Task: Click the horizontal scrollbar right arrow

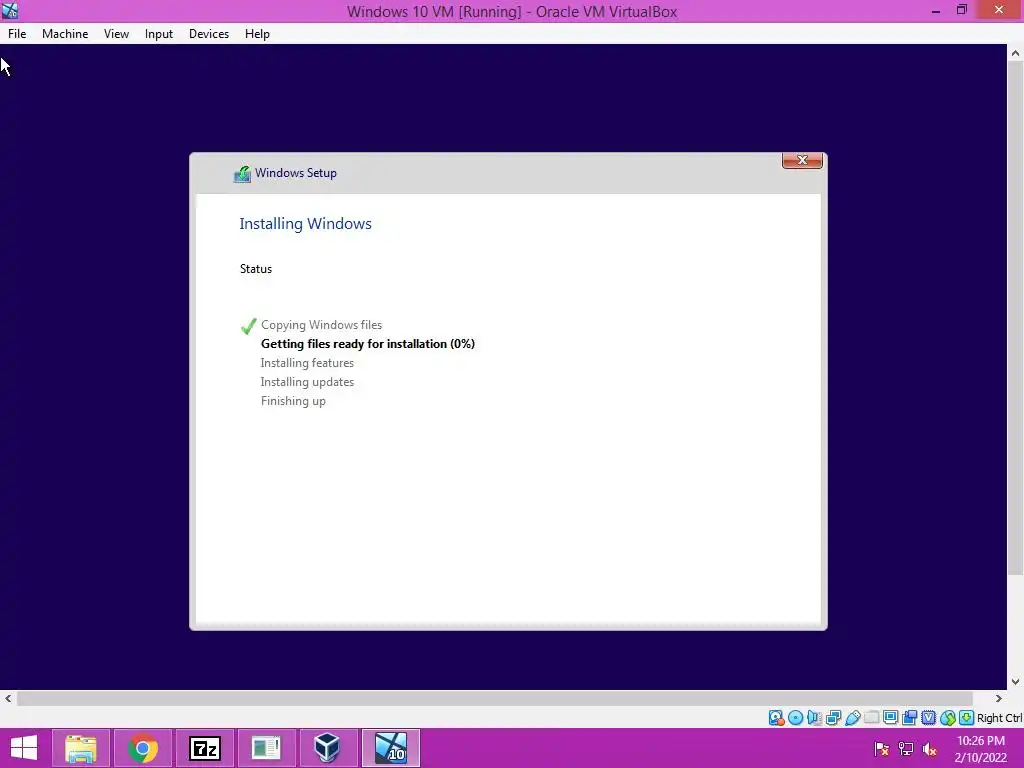Action: [999, 698]
